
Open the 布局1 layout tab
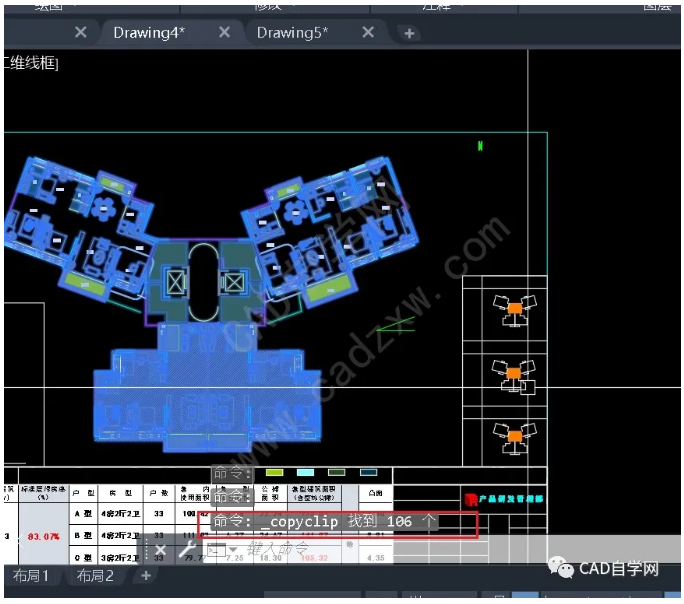click(x=31, y=576)
